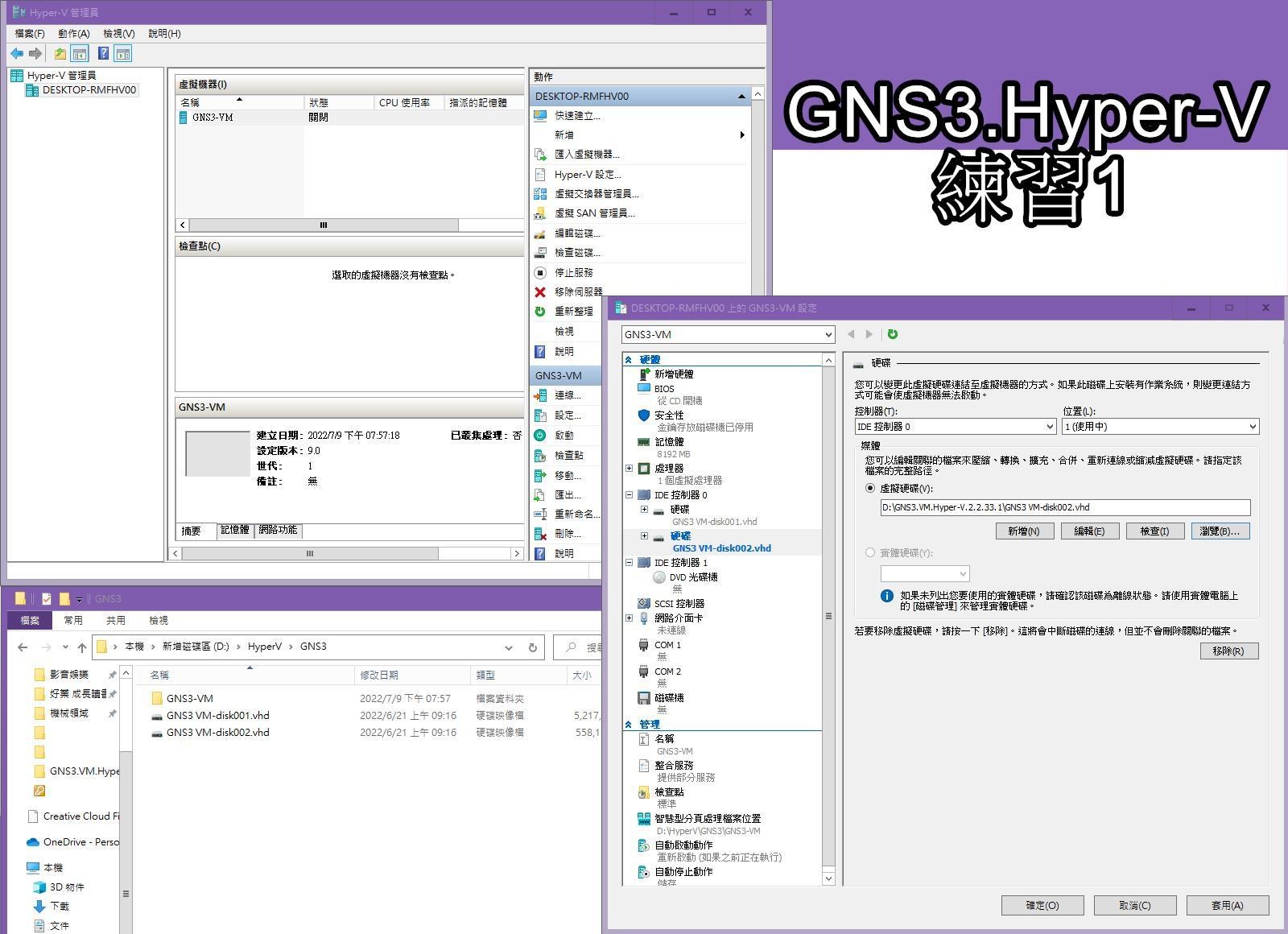Open 檔案(F) menu in Hyper-V Manager
Screen dimensions: 1288x934
[x=30, y=34]
